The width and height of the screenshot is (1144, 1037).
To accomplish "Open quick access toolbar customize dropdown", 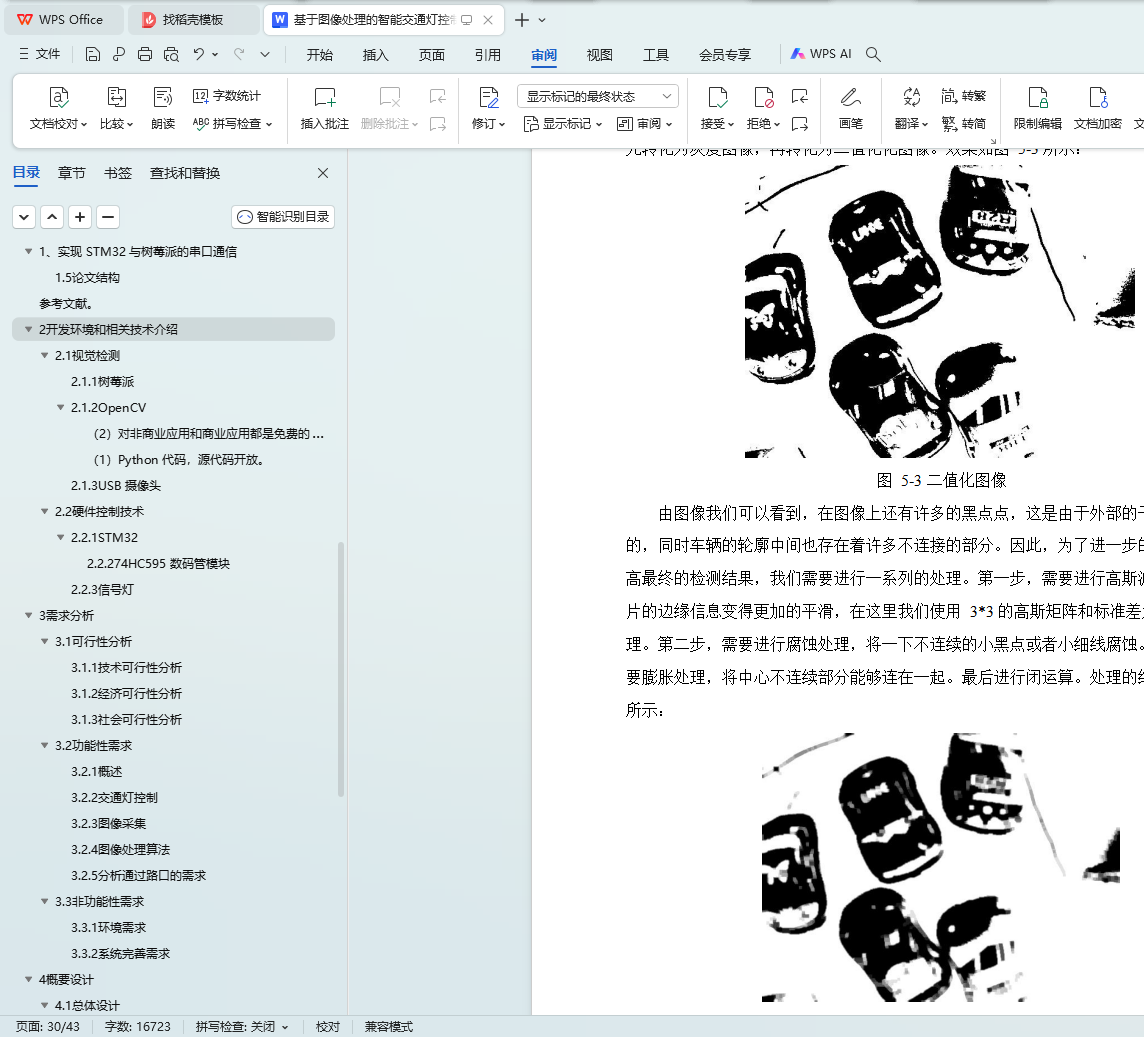I will click(265, 54).
